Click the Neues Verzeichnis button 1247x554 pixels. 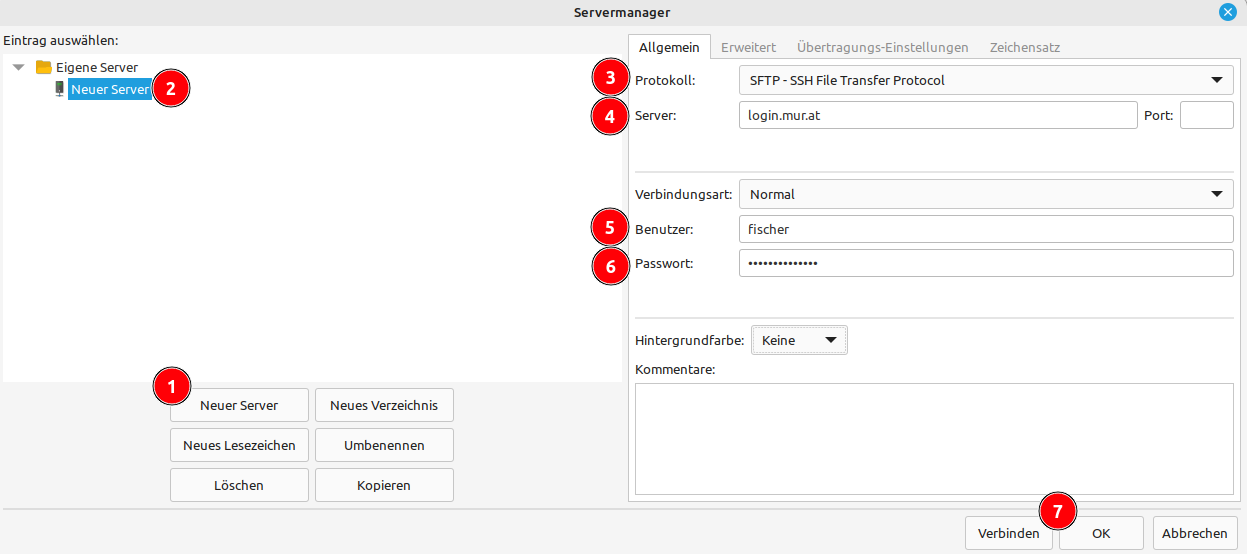[384, 406]
